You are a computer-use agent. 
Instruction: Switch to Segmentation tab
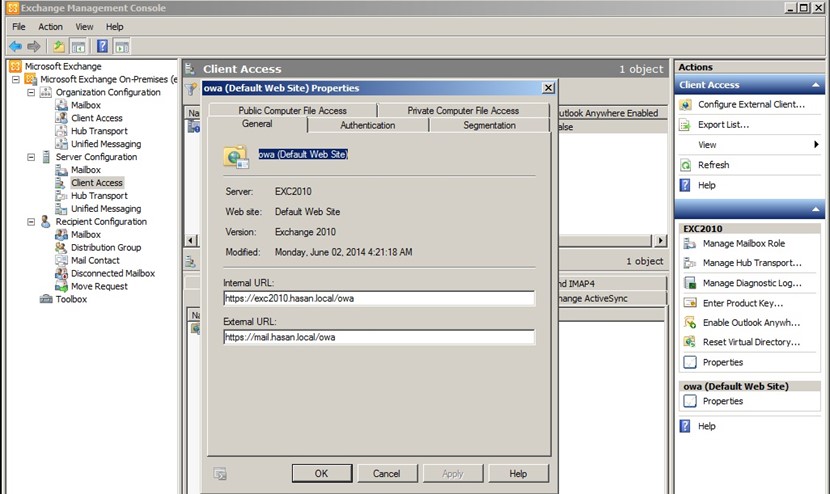point(489,125)
